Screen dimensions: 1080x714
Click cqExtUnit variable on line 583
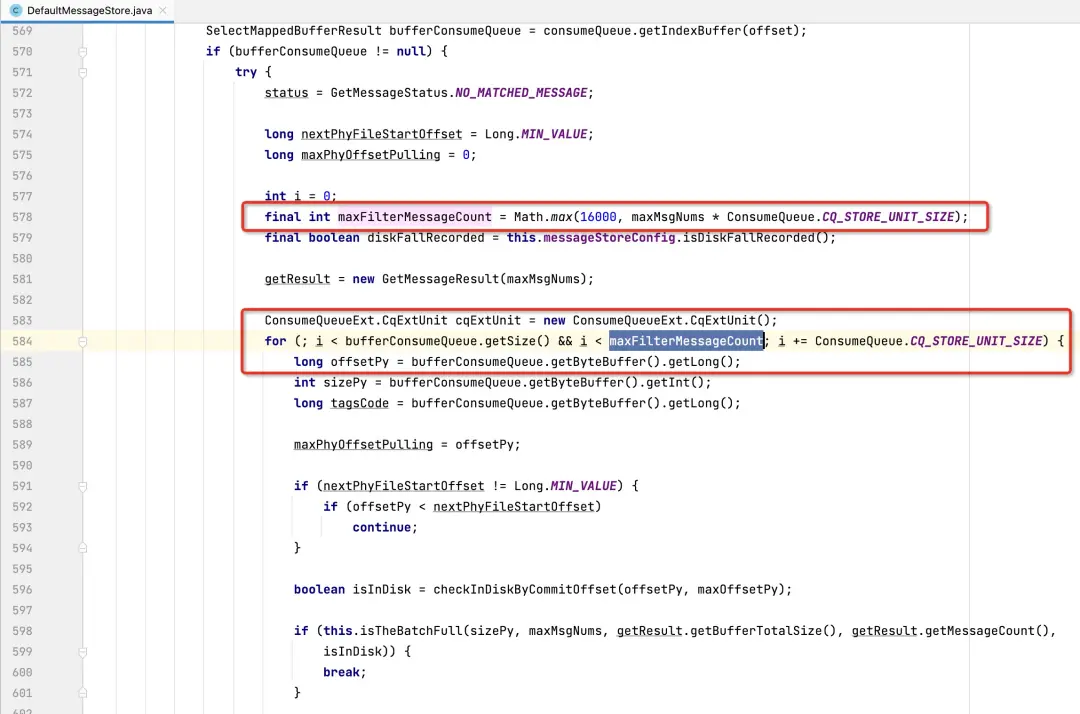click(x=488, y=320)
